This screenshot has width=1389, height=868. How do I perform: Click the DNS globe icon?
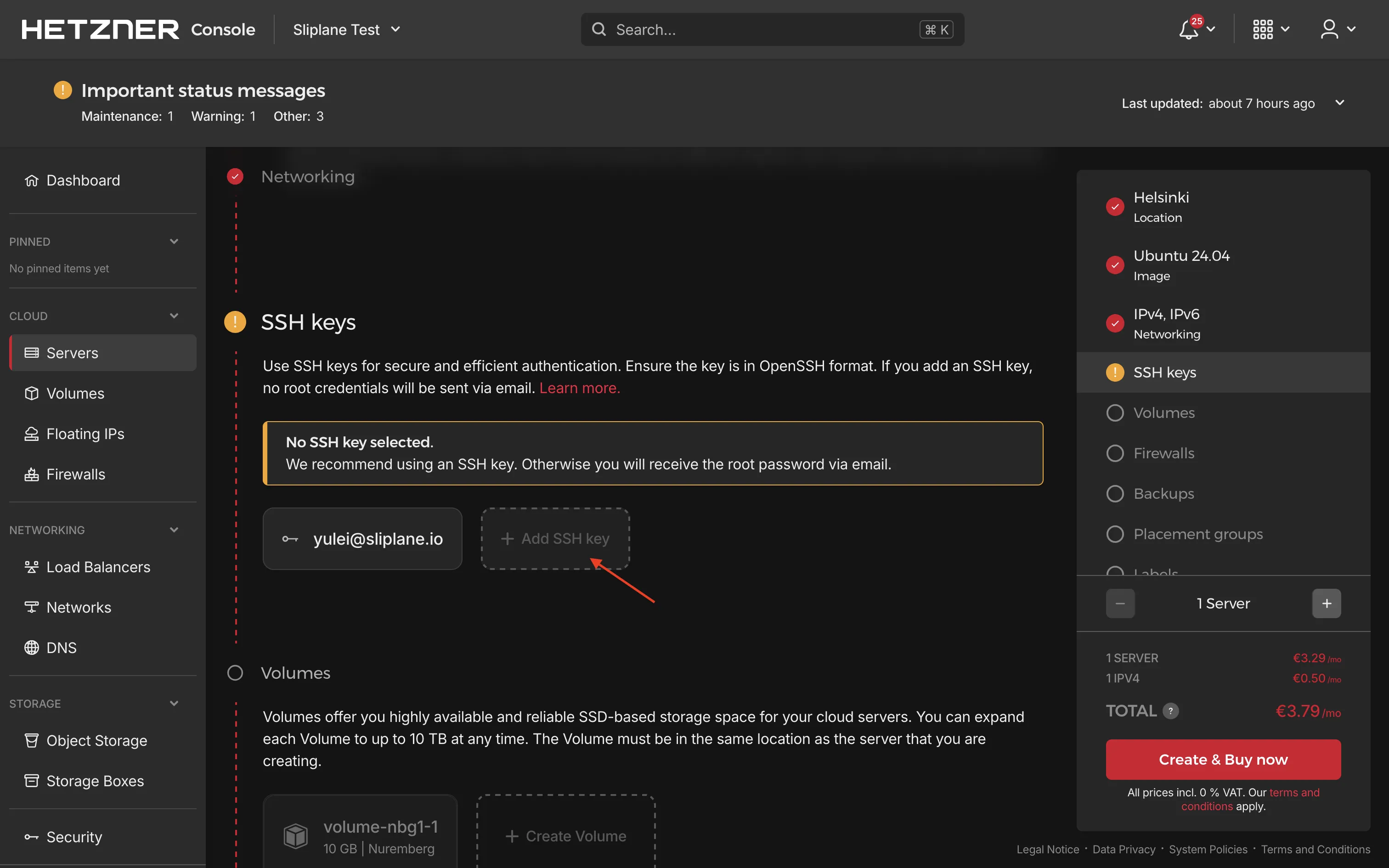pos(32,648)
